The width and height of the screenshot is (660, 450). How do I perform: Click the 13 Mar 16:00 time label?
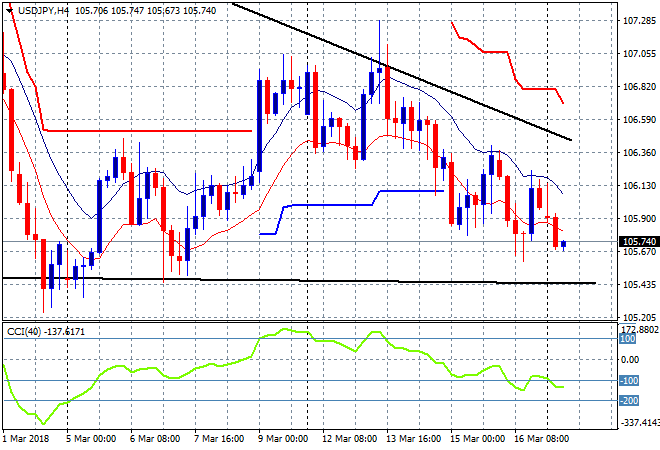click(x=413, y=439)
